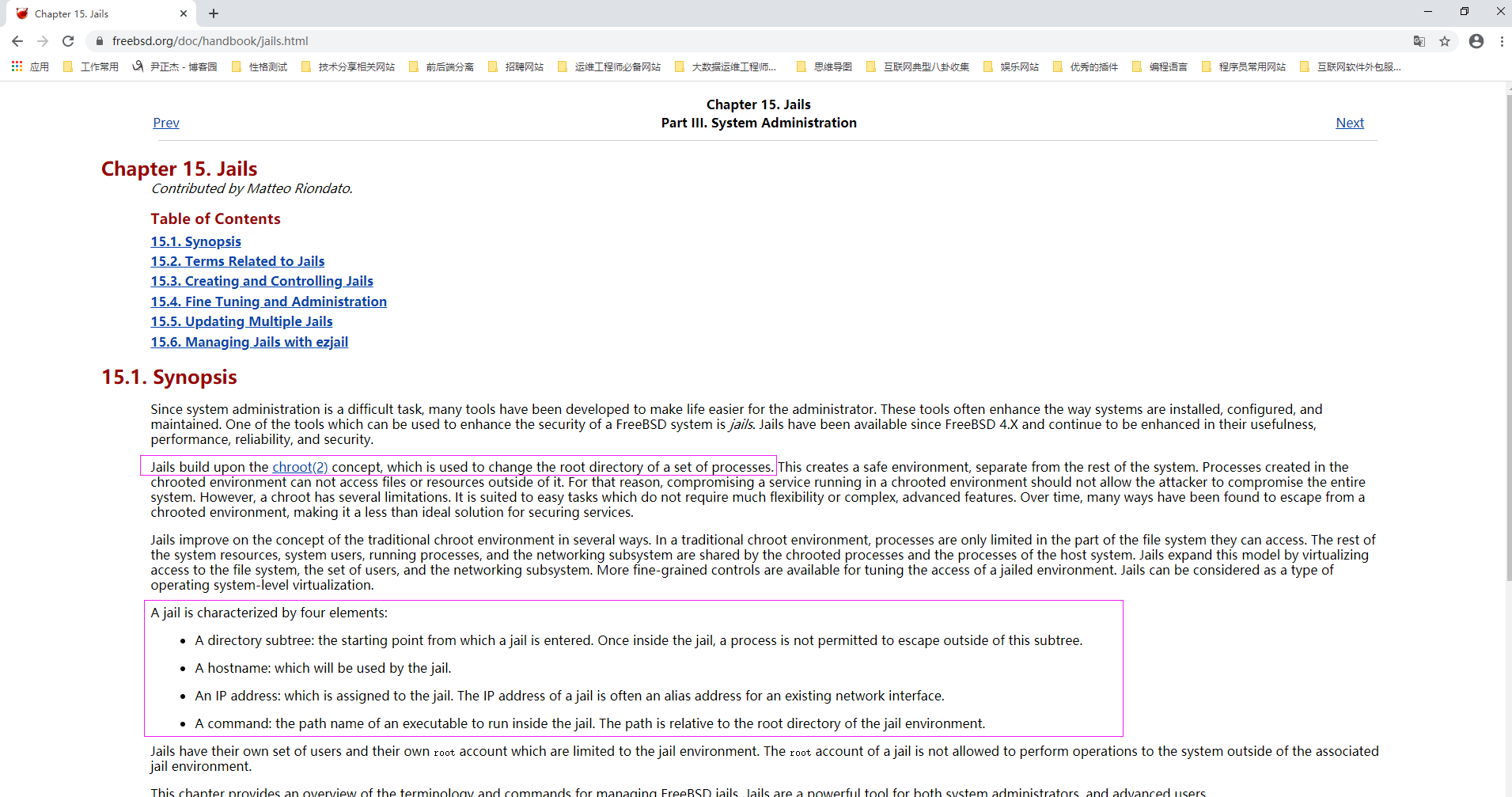Open Chrome three-dot menu

coord(1502,41)
